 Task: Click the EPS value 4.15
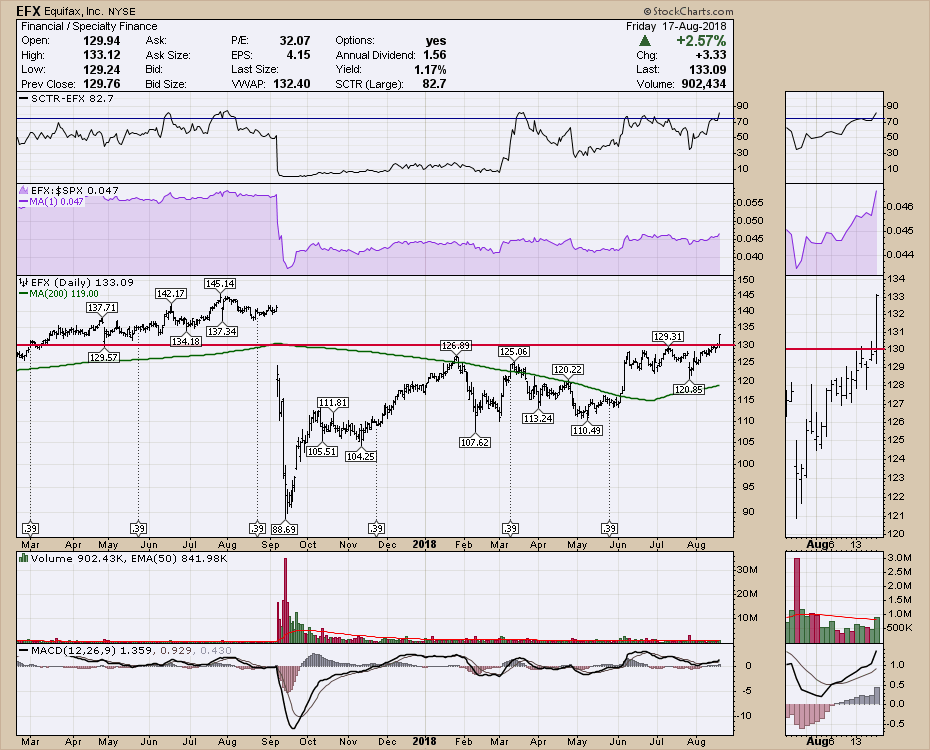tap(298, 55)
